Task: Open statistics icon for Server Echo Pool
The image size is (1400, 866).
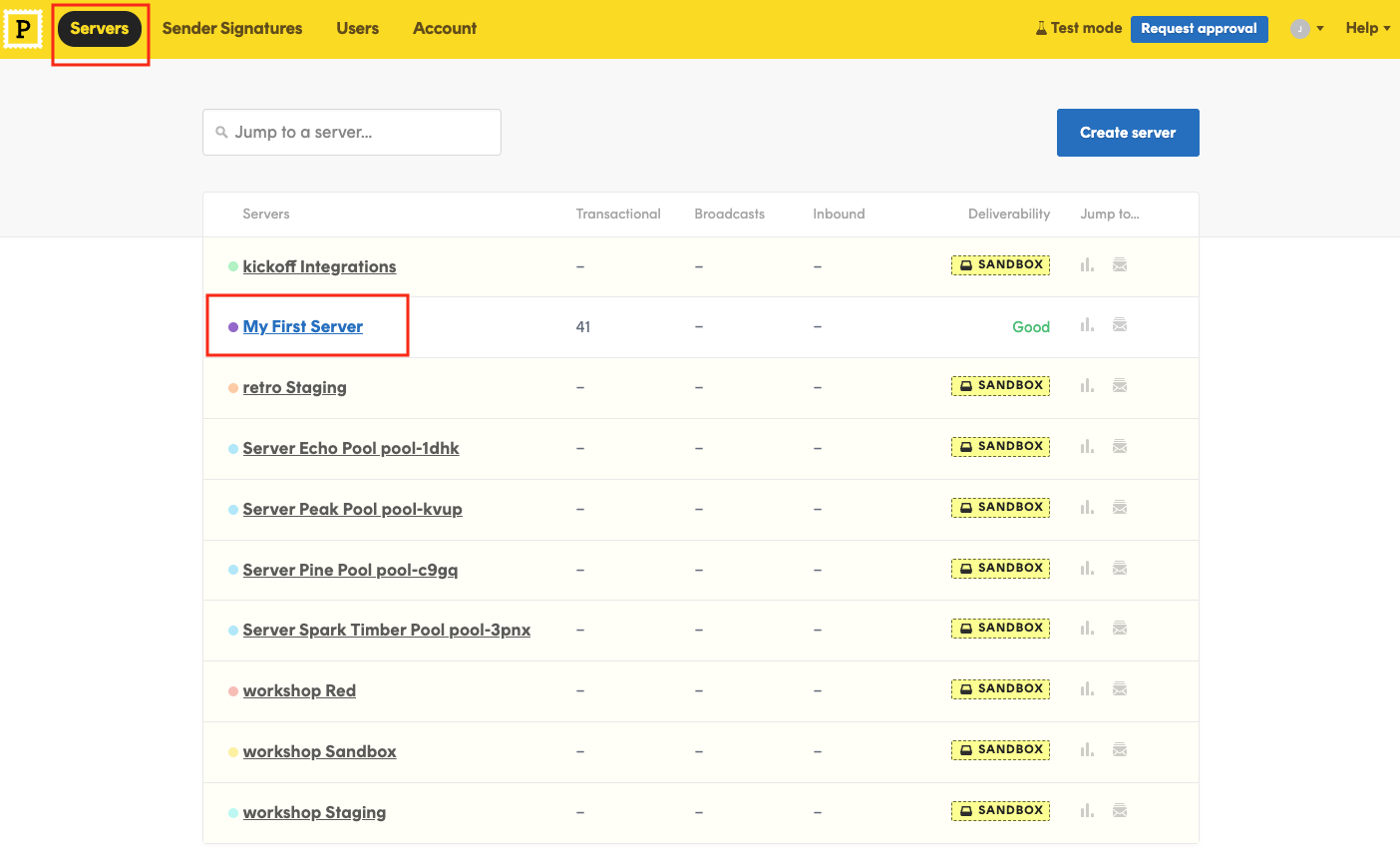Action: click(x=1087, y=446)
